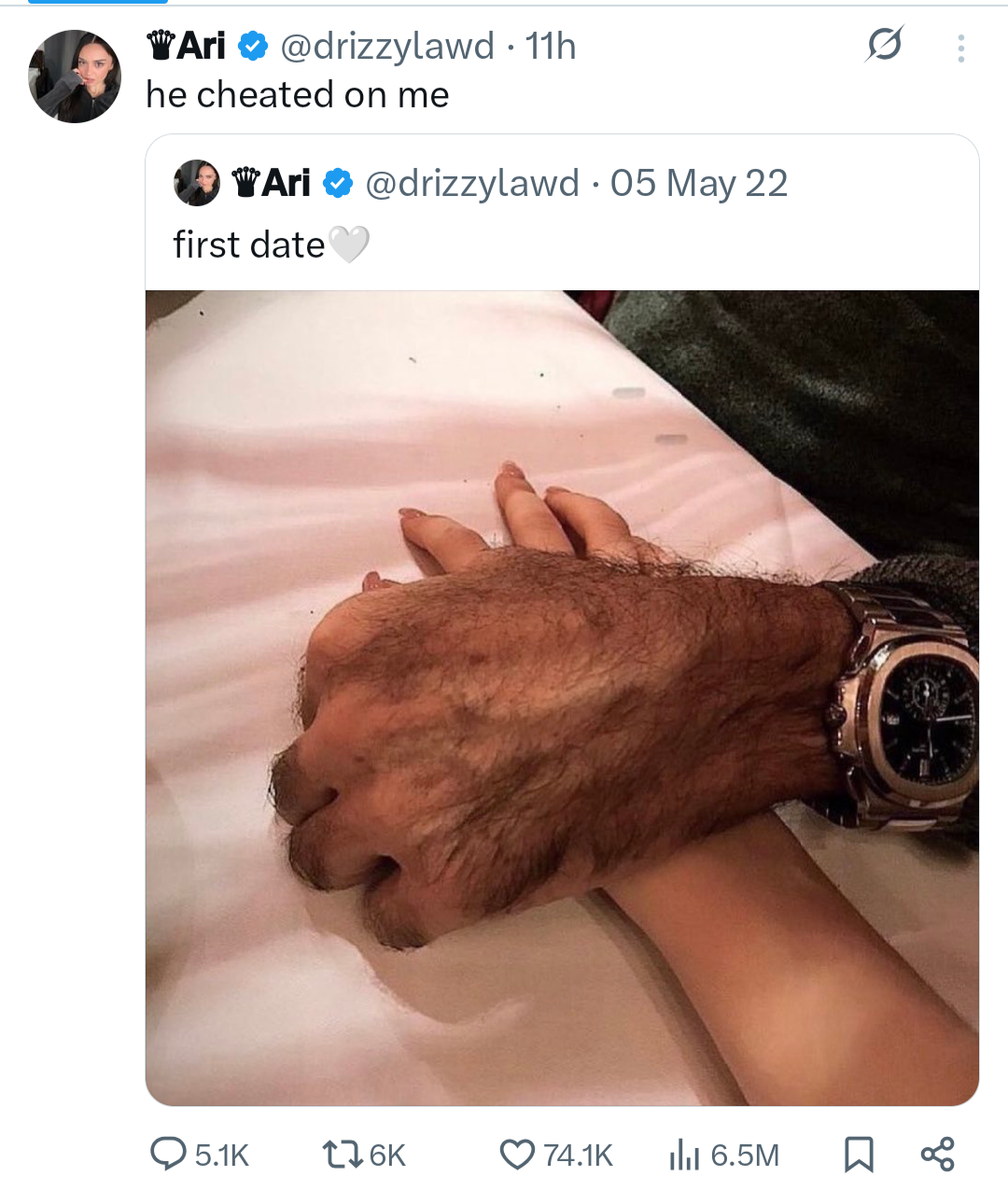Screen dimensions: 1008x1177
Task: Open the quoted tweet's @drizzylawd handle
Action: click(x=471, y=184)
